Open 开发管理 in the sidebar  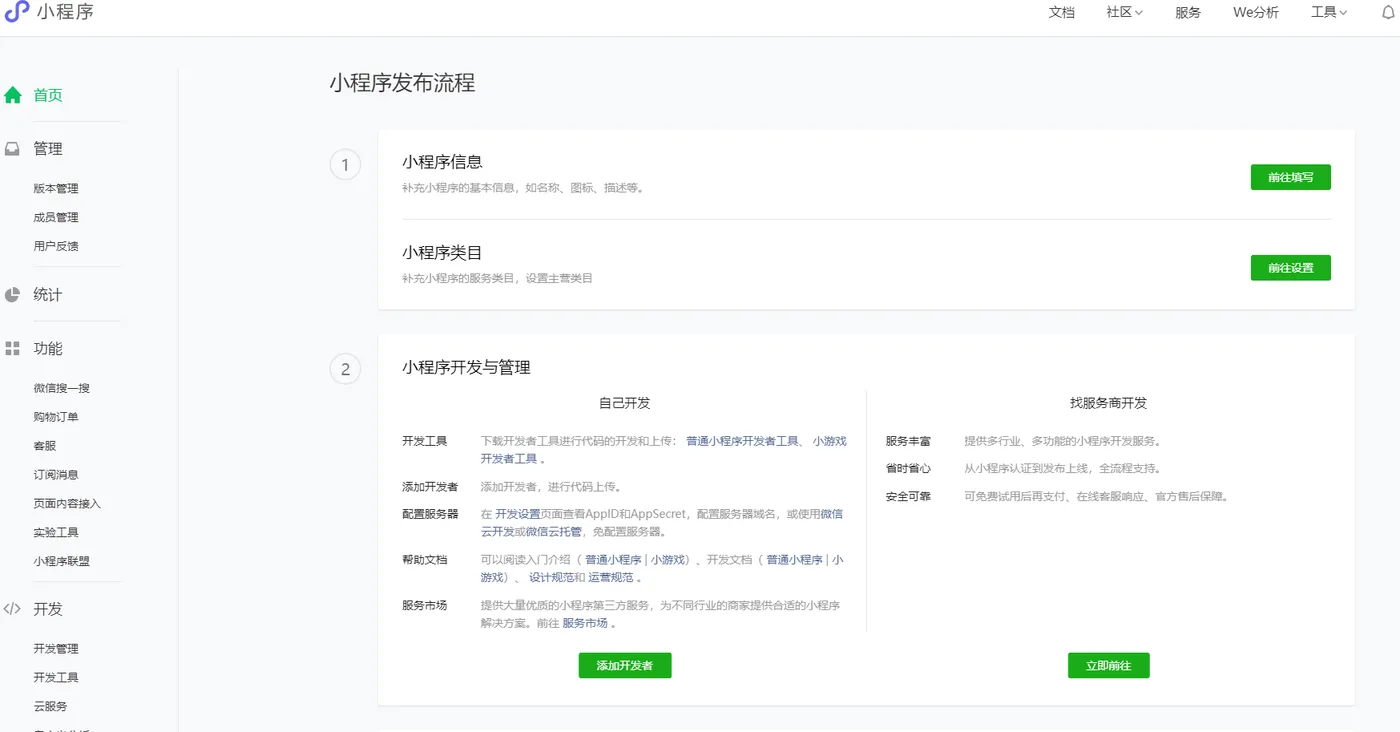click(x=56, y=649)
